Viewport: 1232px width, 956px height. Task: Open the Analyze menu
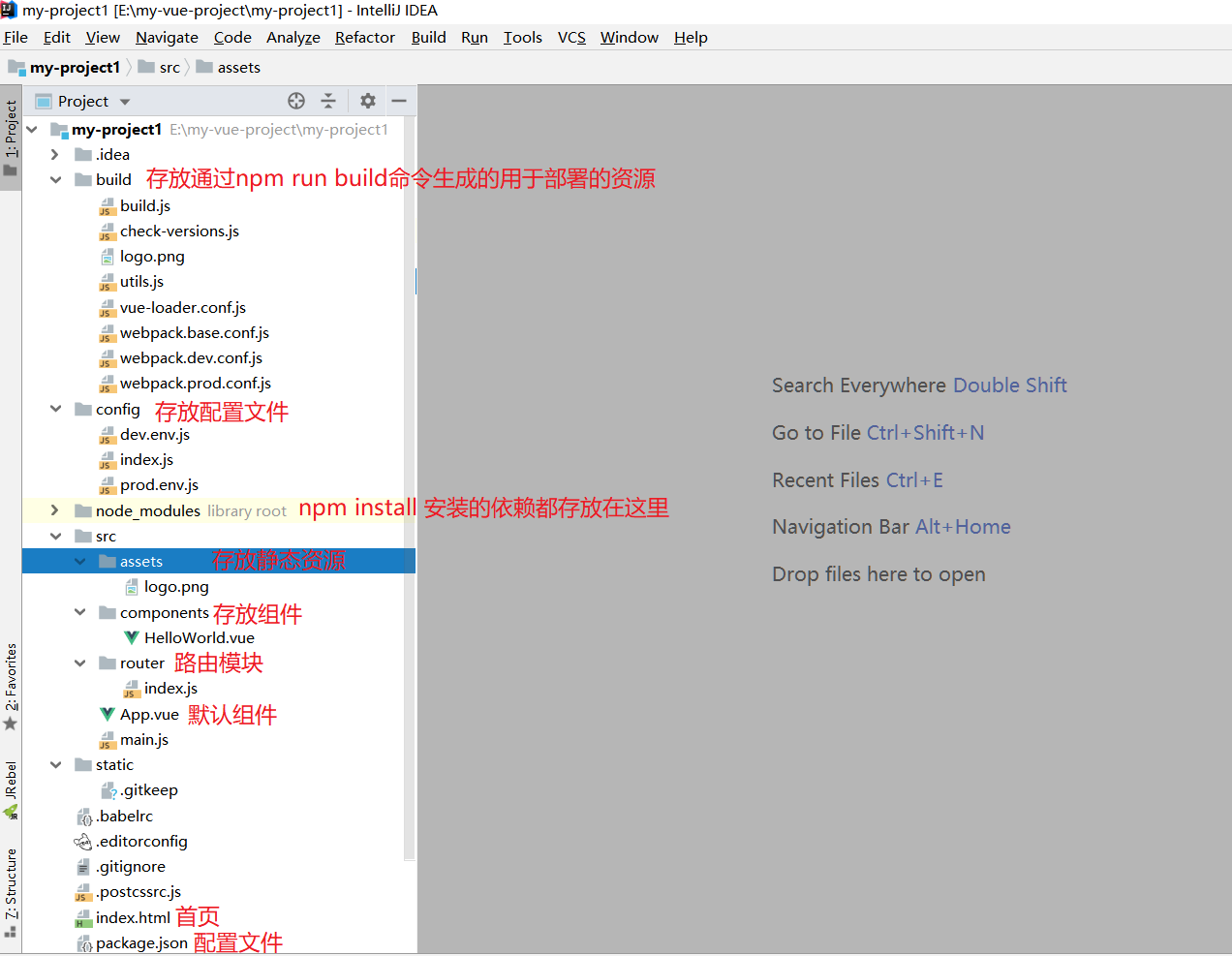(x=293, y=38)
